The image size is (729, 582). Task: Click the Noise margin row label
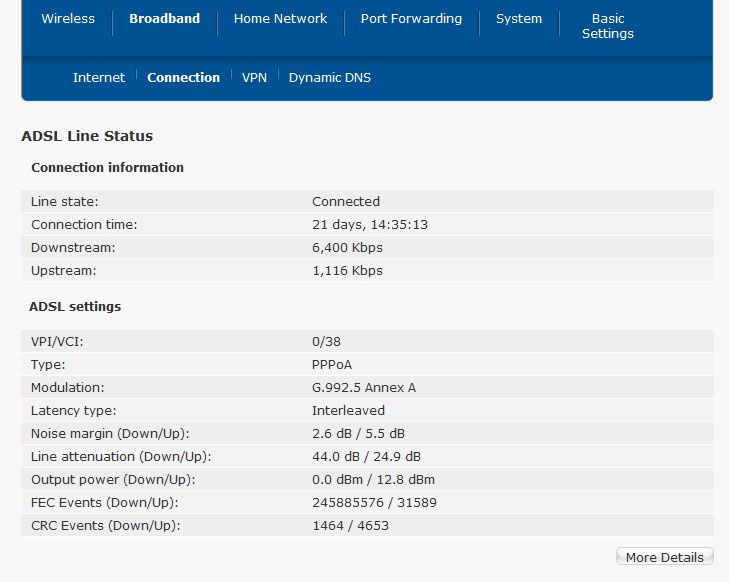(110, 433)
